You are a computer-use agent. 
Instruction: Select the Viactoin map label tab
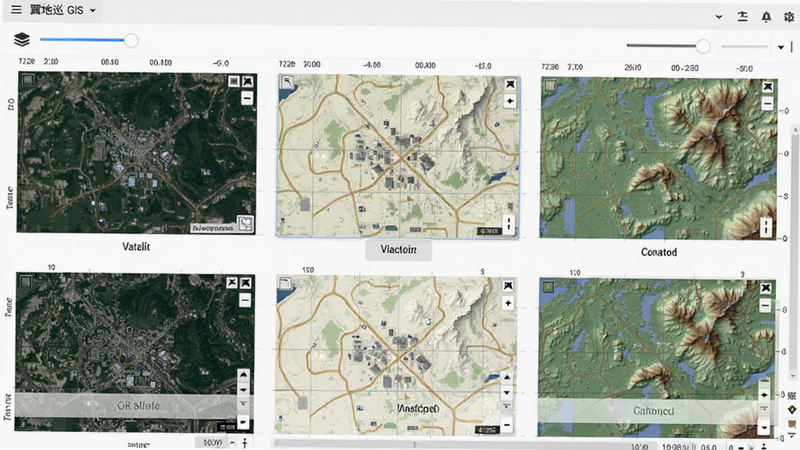coord(398,250)
